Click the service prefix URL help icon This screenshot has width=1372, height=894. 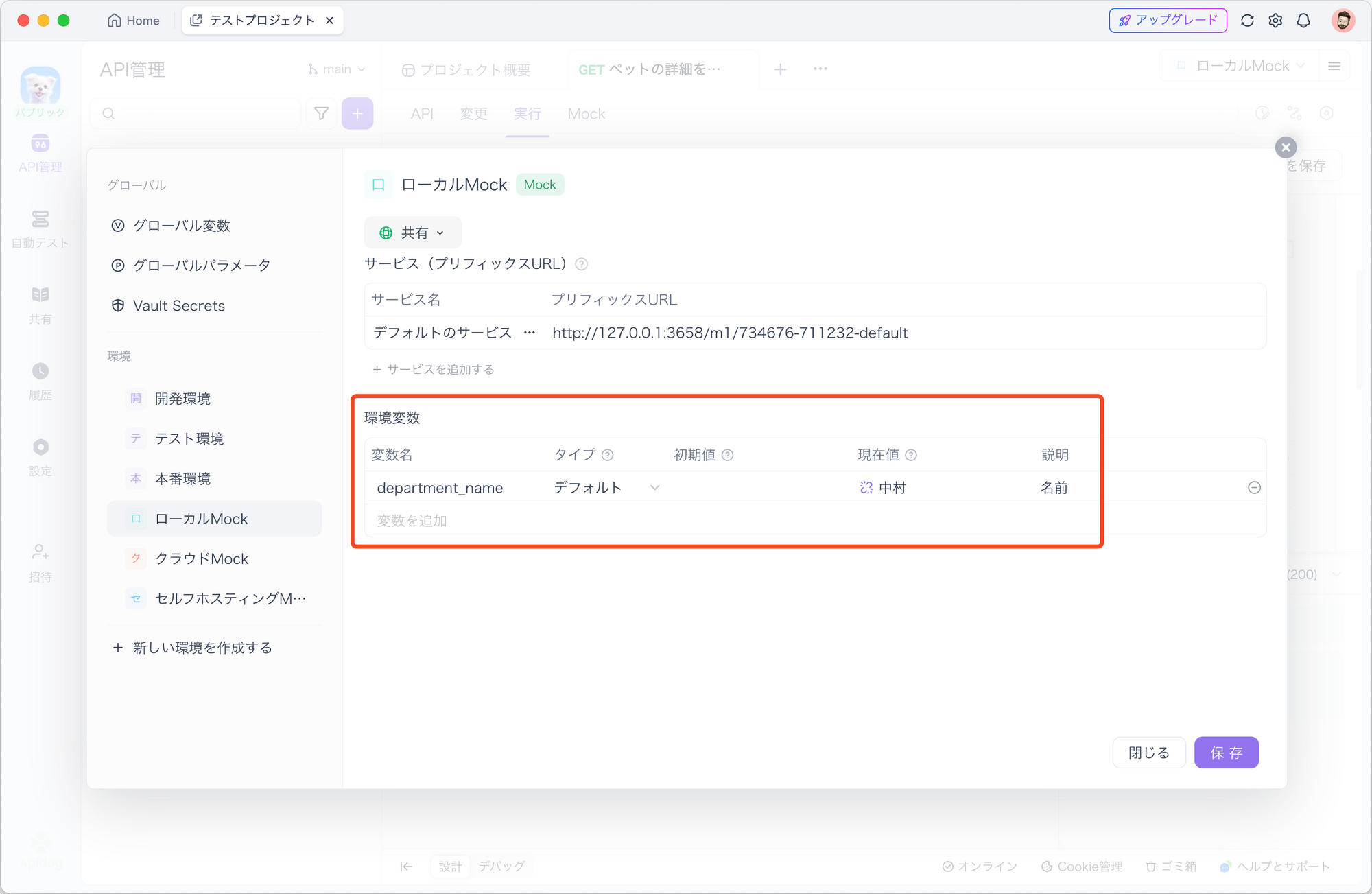[581, 264]
